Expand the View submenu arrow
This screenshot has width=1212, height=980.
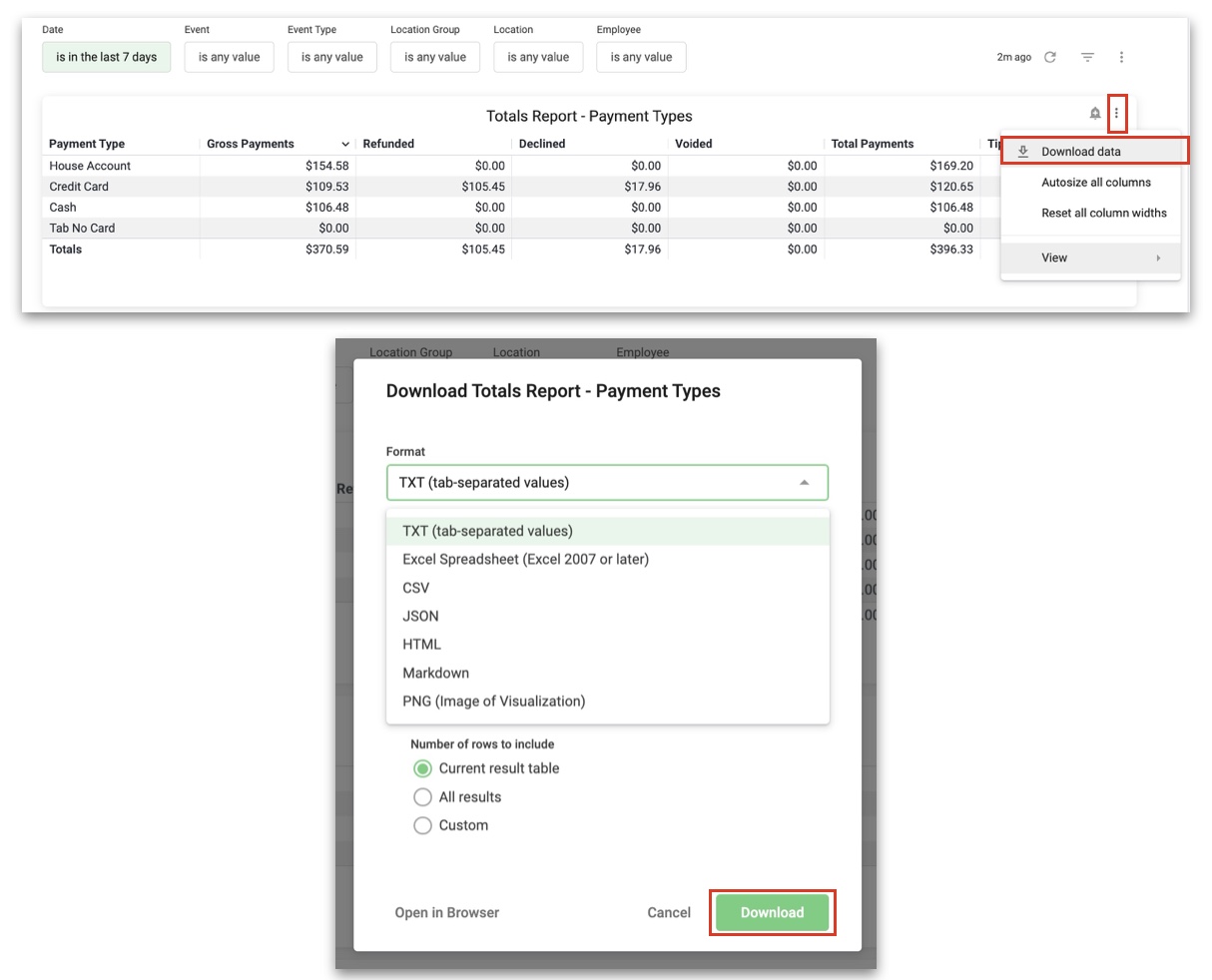click(1159, 257)
